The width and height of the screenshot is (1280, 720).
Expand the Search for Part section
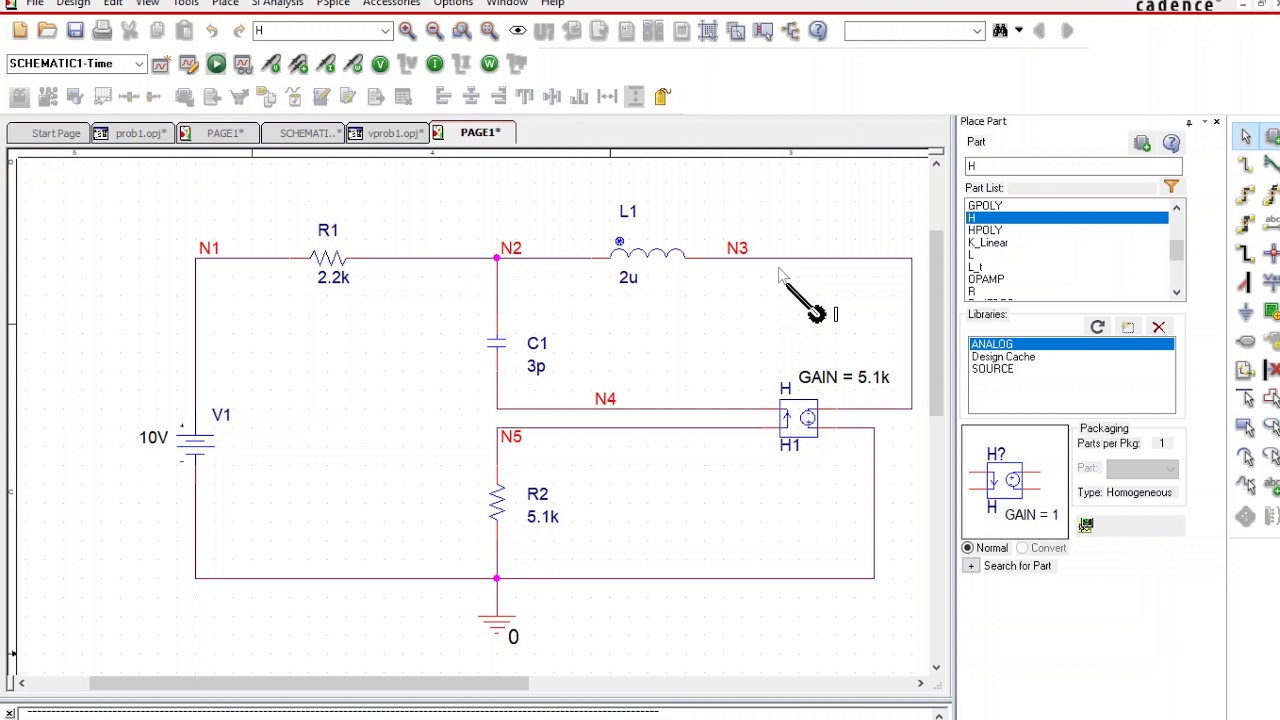click(x=970, y=566)
